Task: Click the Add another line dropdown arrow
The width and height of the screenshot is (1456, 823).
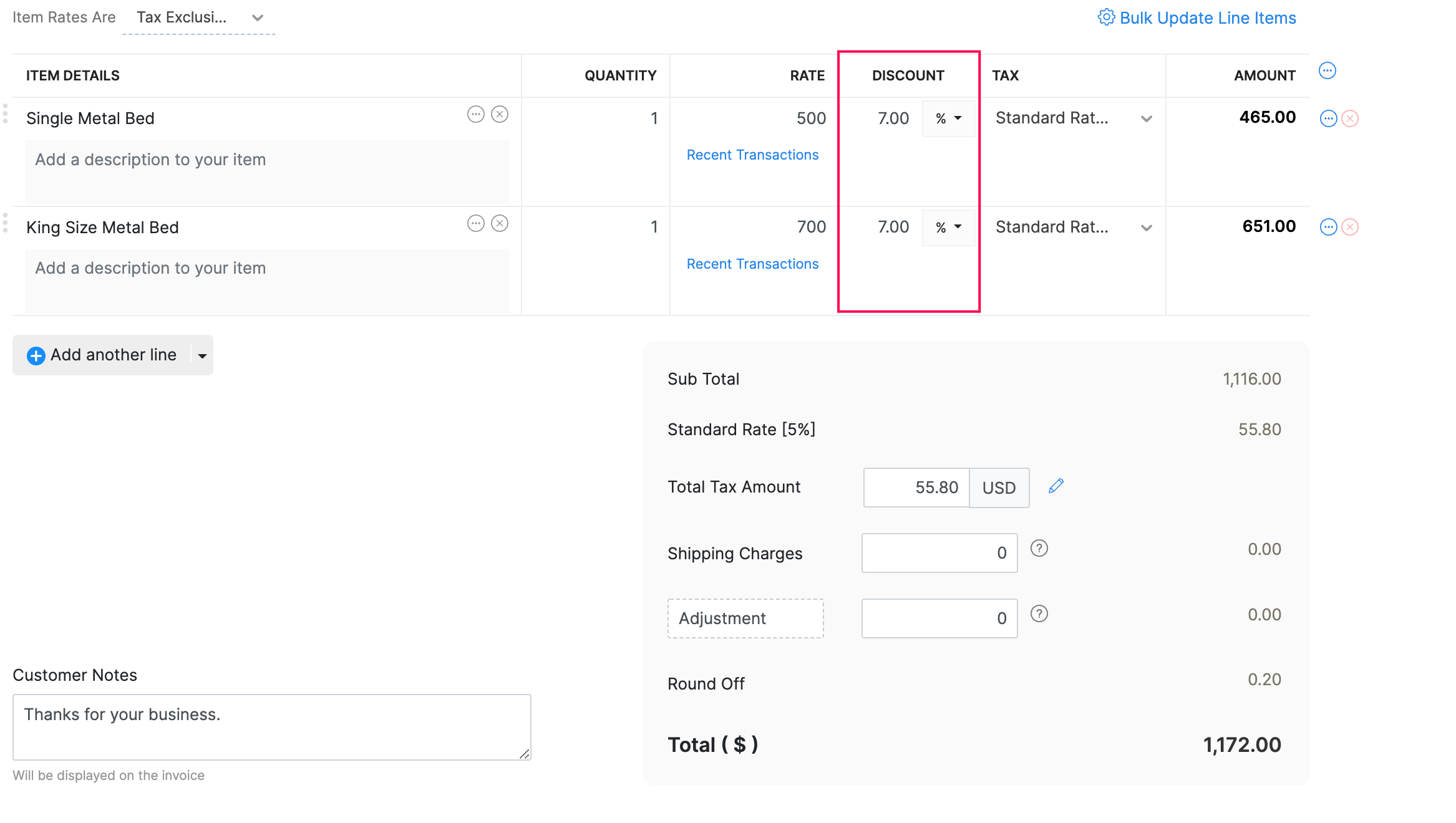Action: 200,355
